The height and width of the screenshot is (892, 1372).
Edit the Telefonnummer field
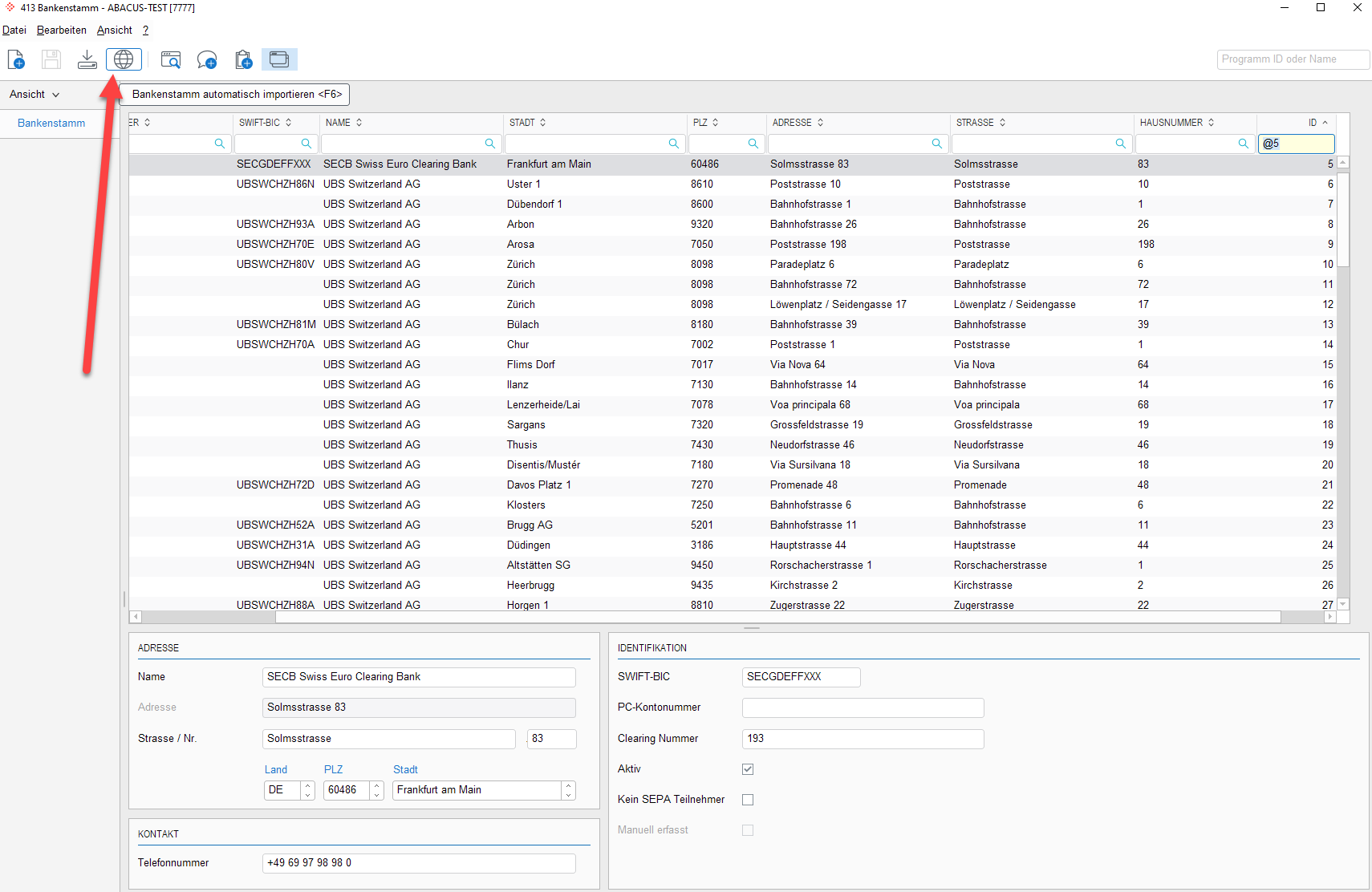(x=419, y=863)
